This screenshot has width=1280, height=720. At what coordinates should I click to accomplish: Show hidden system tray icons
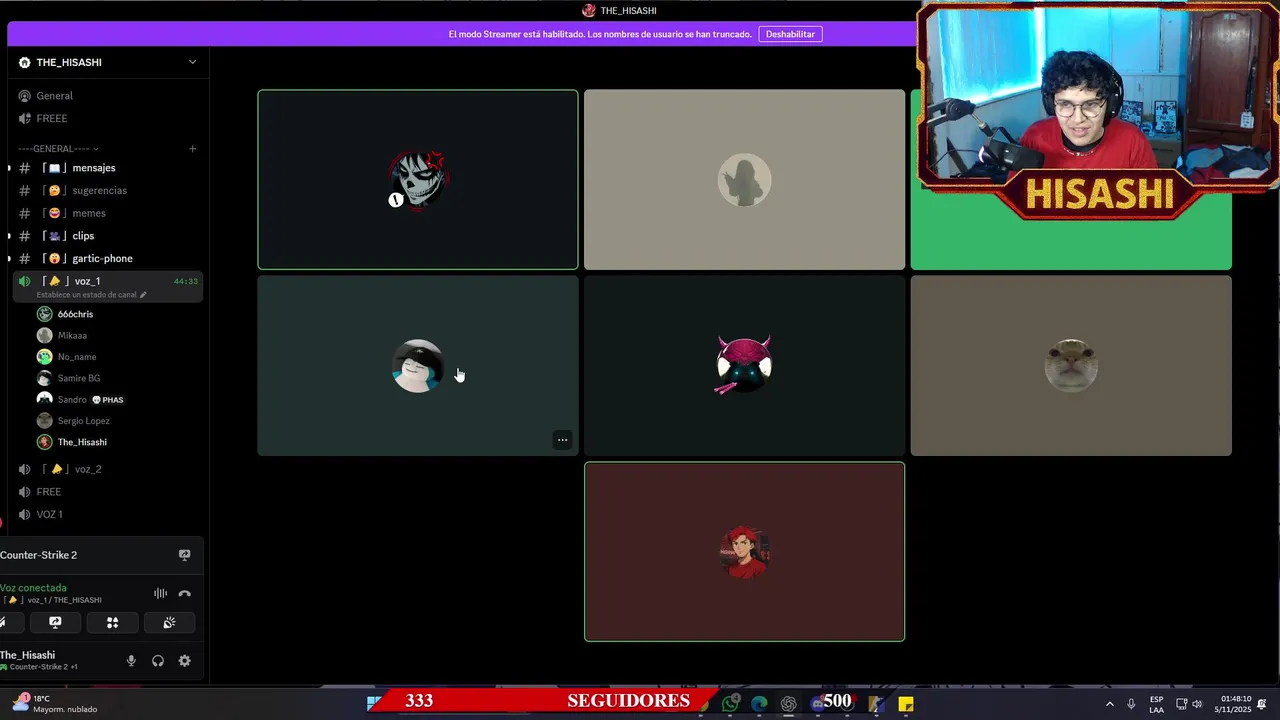pos(1109,704)
